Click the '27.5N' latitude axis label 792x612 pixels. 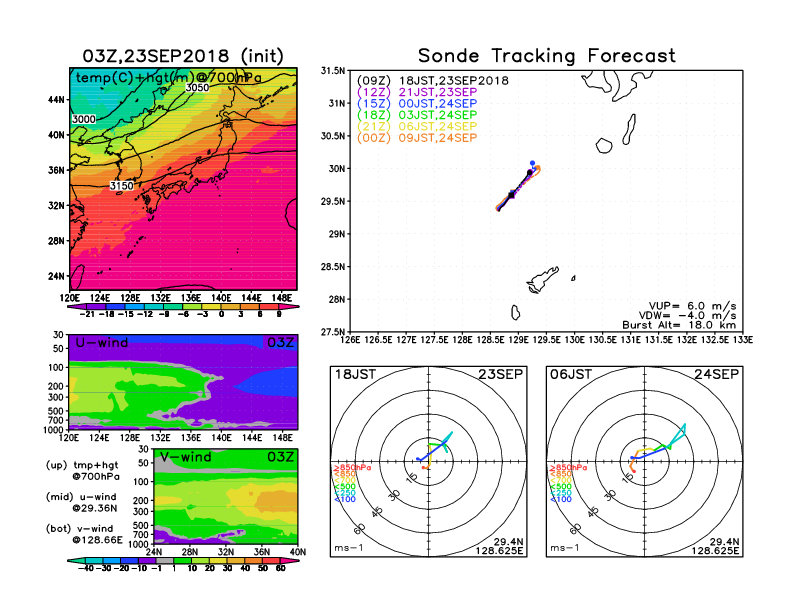click(333, 332)
